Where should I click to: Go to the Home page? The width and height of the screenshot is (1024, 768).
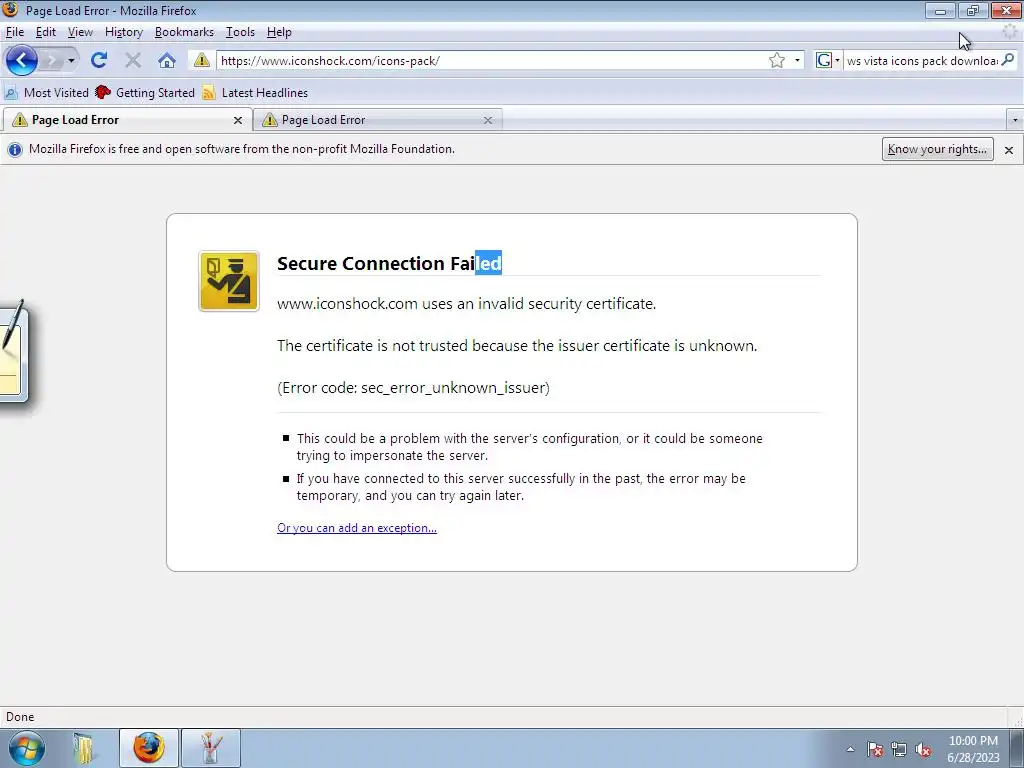tap(167, 60)
